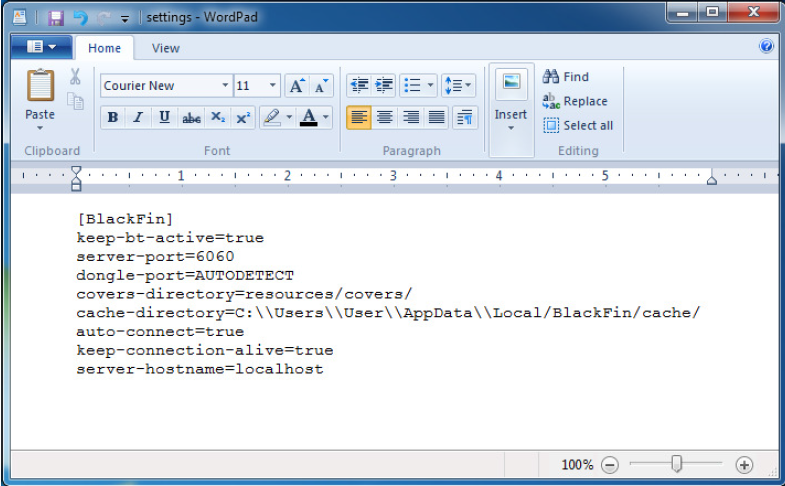Open the font size 11 dropdown
This screenshot has height=486, width=785.
coord(272,86)
